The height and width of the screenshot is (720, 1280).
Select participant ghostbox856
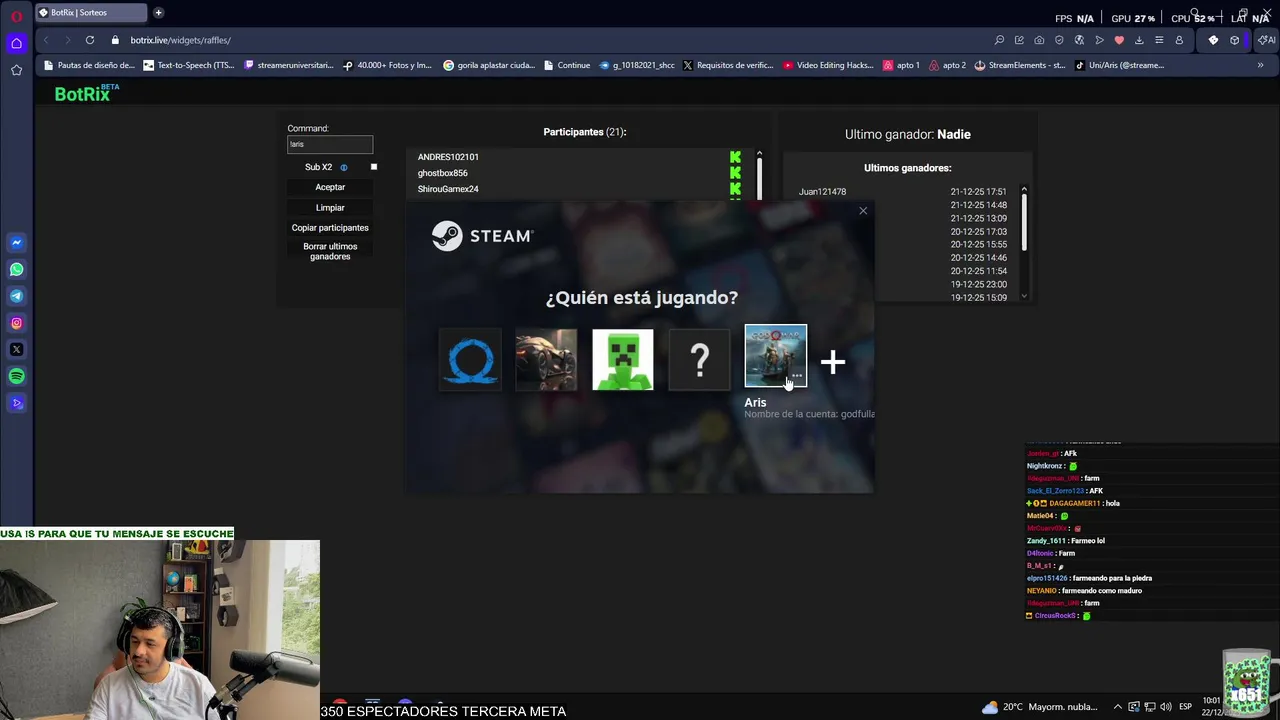tap(442, 173)
